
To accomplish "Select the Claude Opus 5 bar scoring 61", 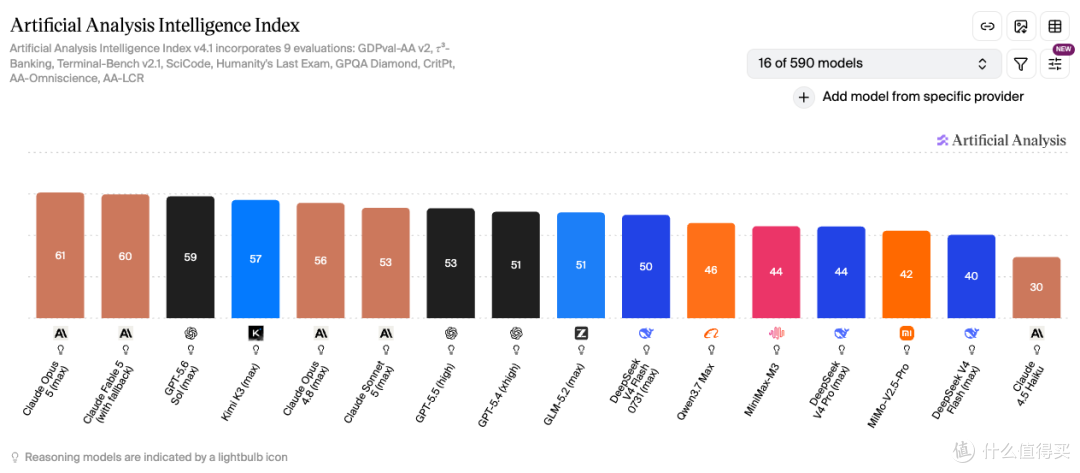I will pyautogui.click(x=60, y=255).
